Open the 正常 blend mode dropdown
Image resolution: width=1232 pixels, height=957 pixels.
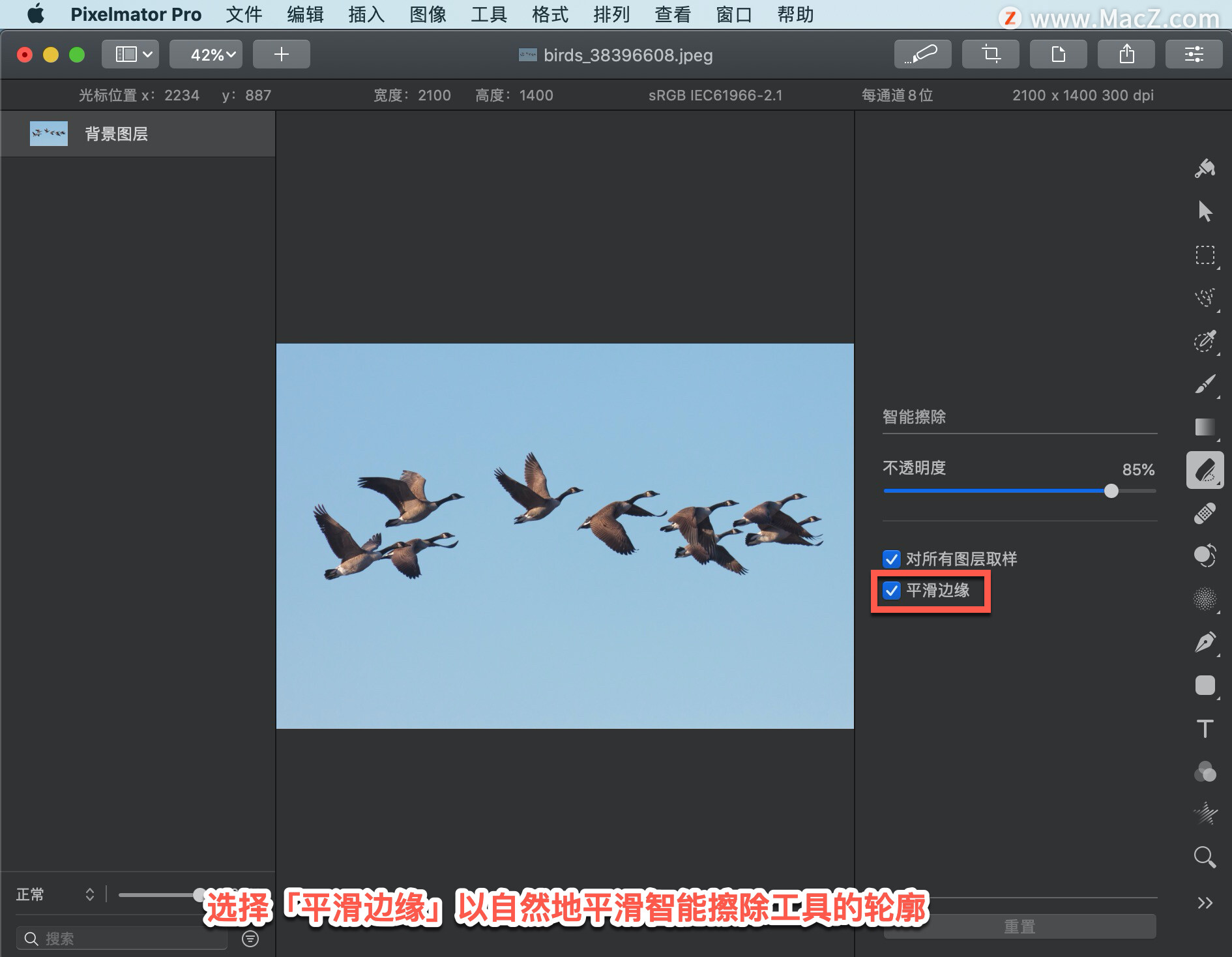click(x=55, y=894)
